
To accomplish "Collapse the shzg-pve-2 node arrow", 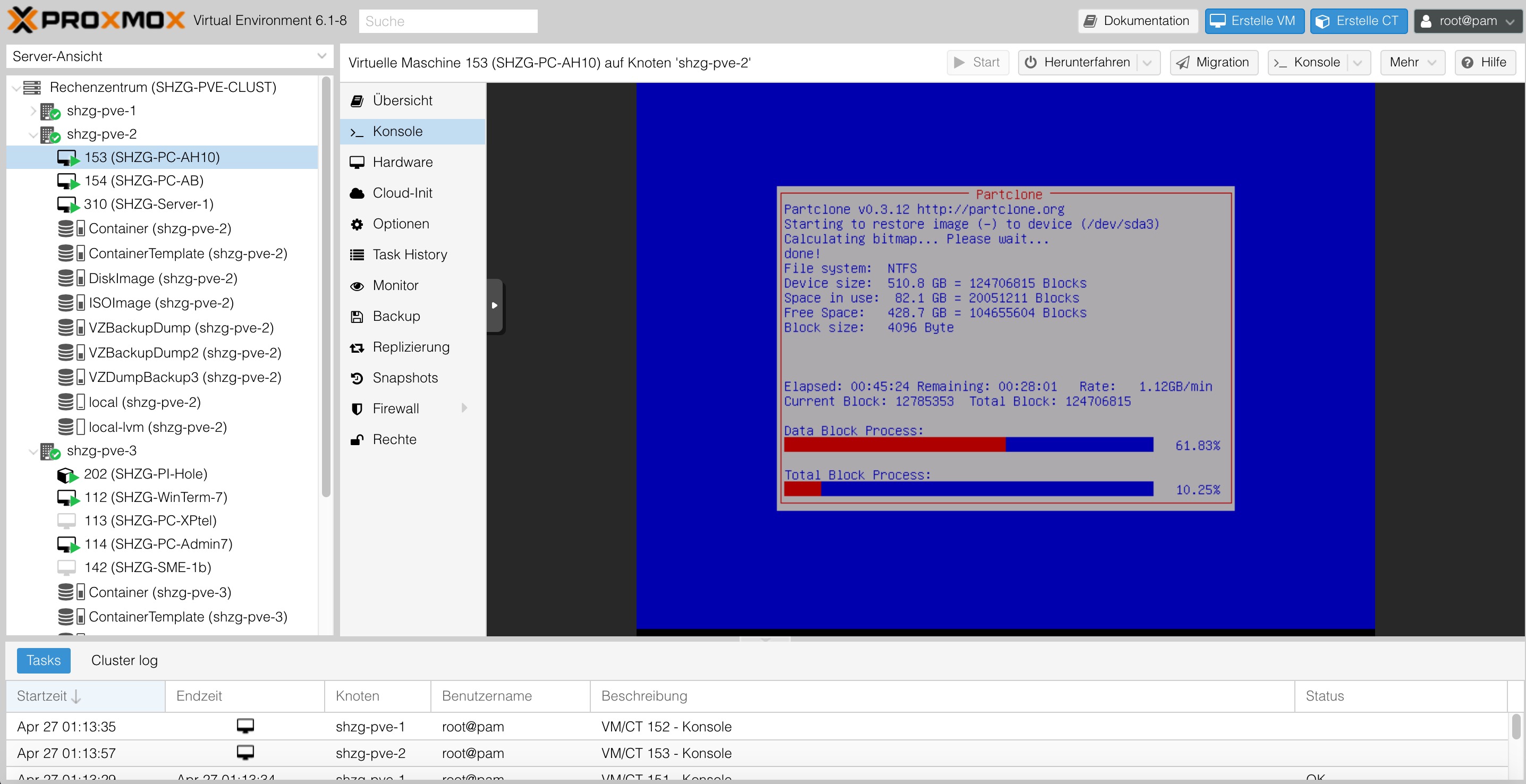I will [33, 134].
